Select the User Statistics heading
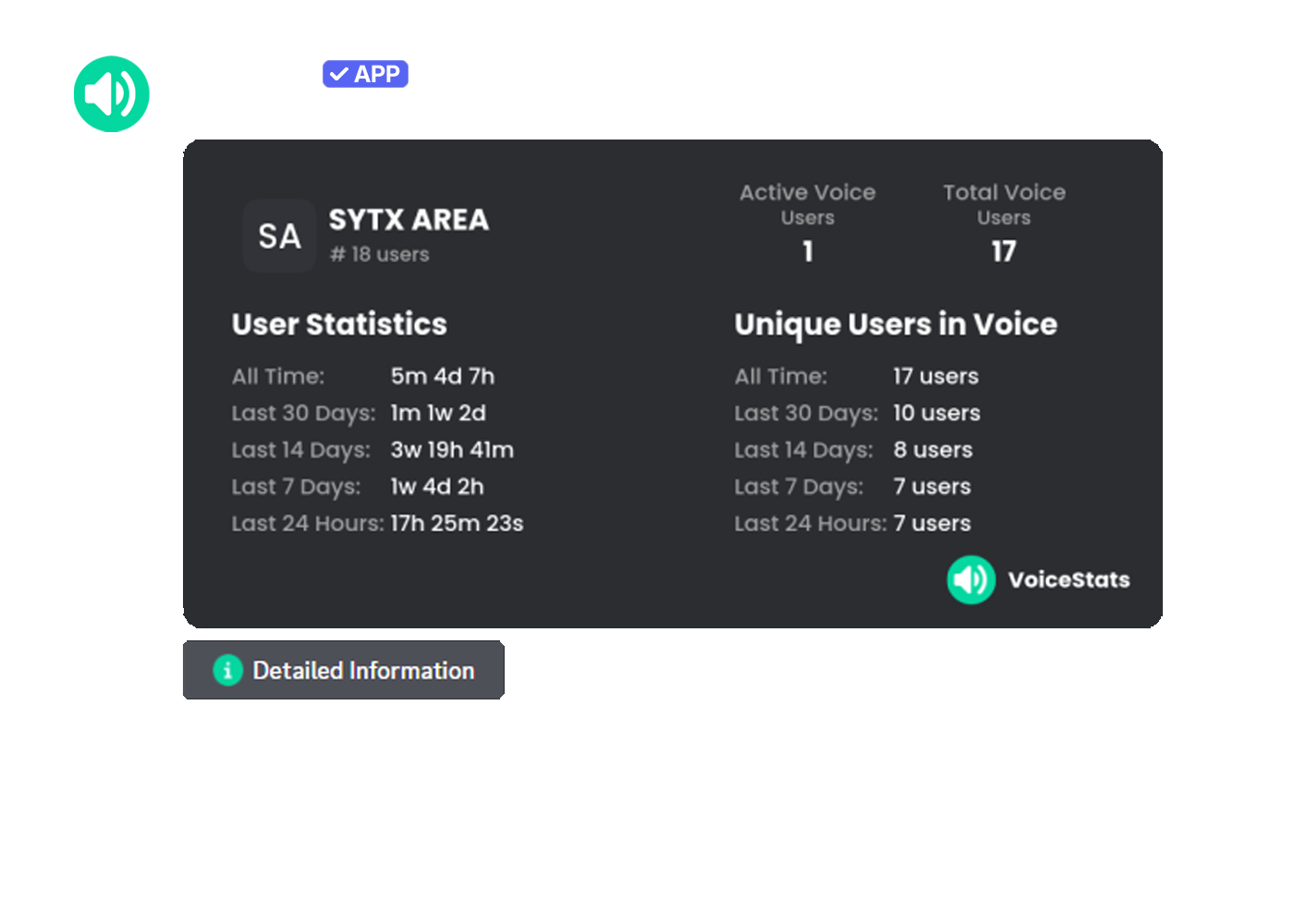Viewport: 1294px width, 924px height. click(339, 324)
